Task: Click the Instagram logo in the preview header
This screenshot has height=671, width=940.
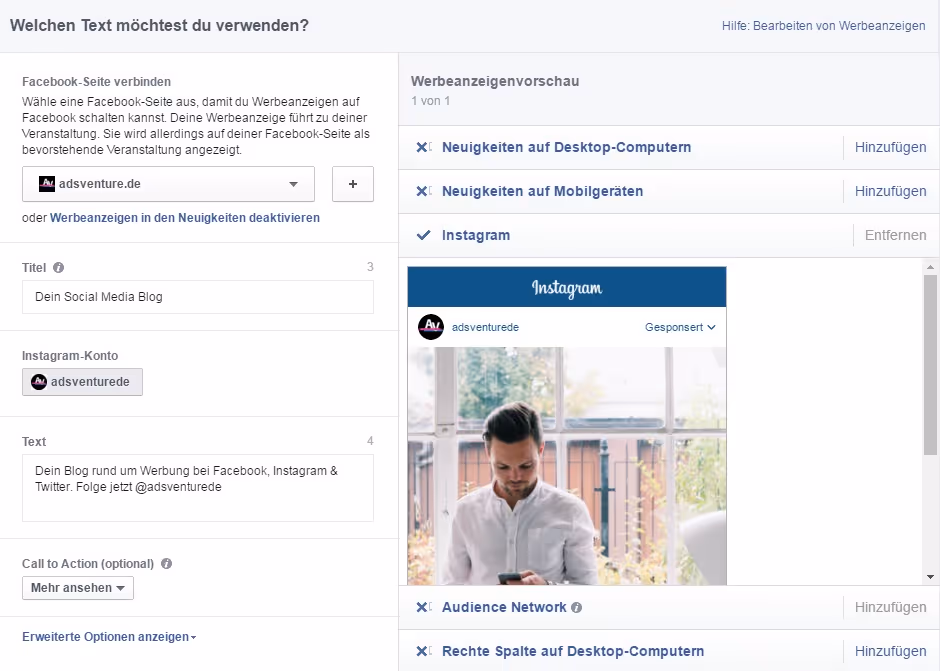Action: pos(567,288)
